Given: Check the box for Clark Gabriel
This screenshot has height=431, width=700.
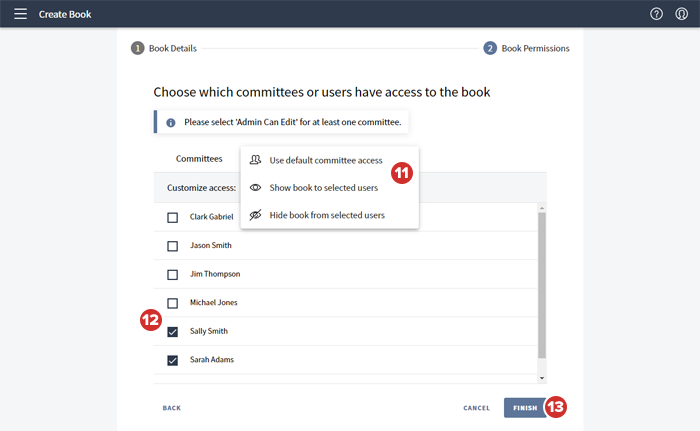Looking at the screenshot, I should coord(173,217).
